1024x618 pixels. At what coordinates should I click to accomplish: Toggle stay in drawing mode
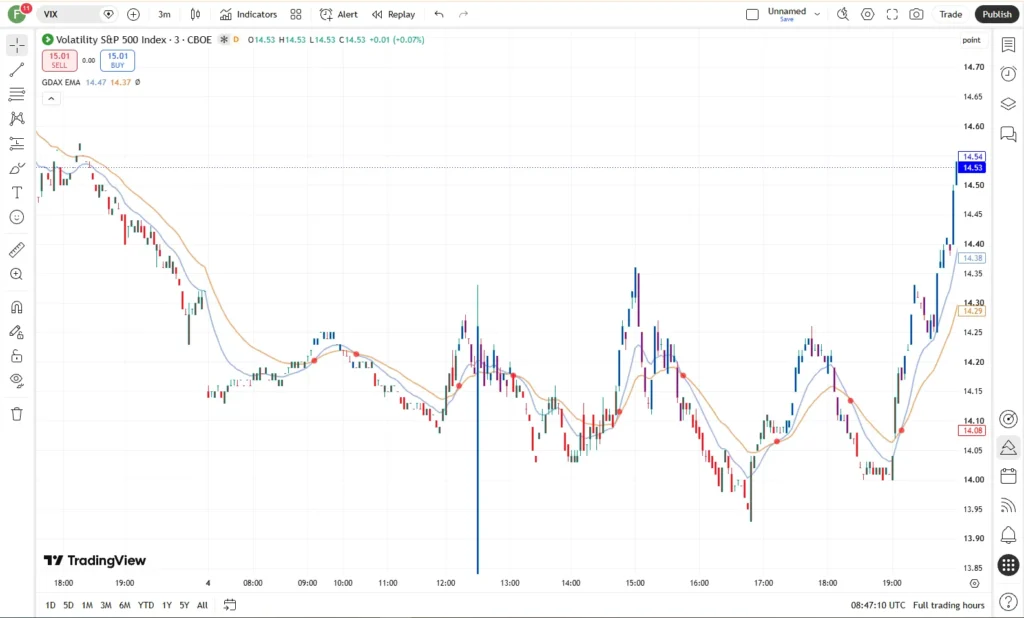pos(17,332)
